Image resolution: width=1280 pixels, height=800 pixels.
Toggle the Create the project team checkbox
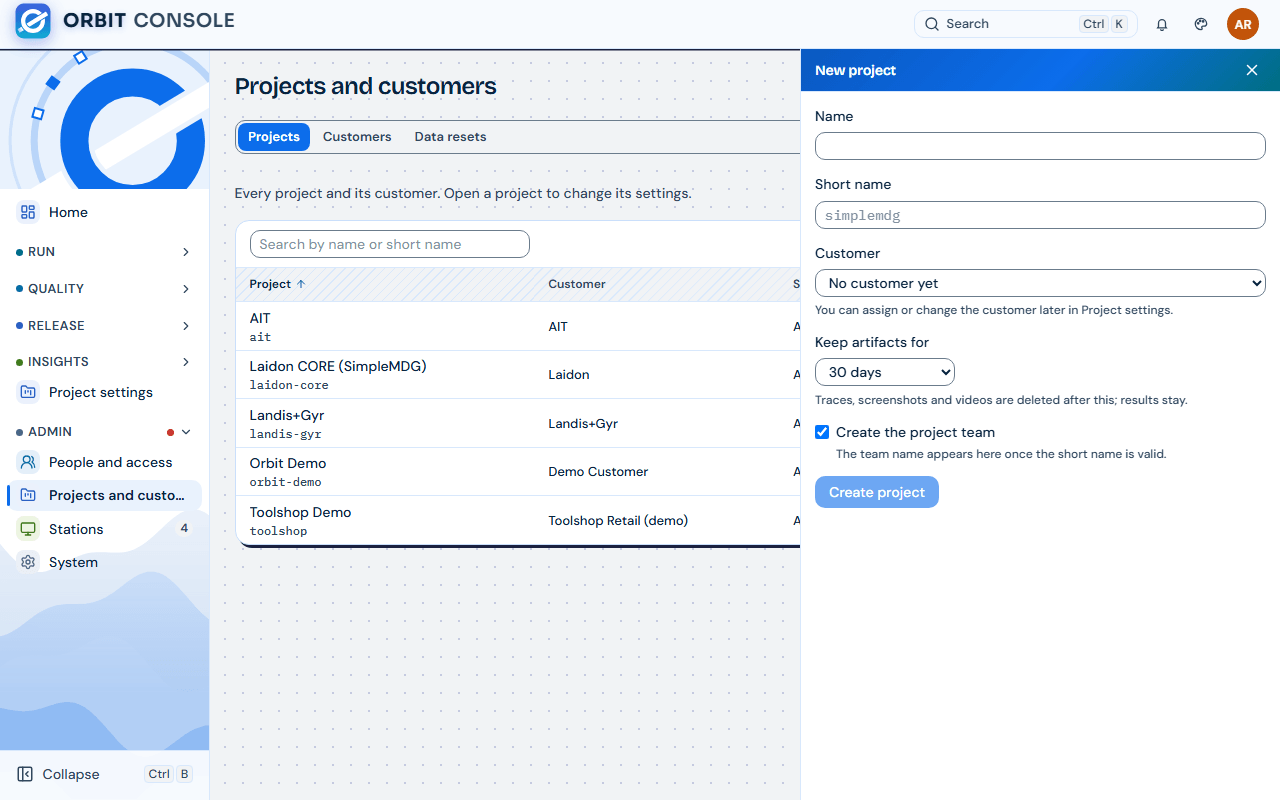coord(822,432)
